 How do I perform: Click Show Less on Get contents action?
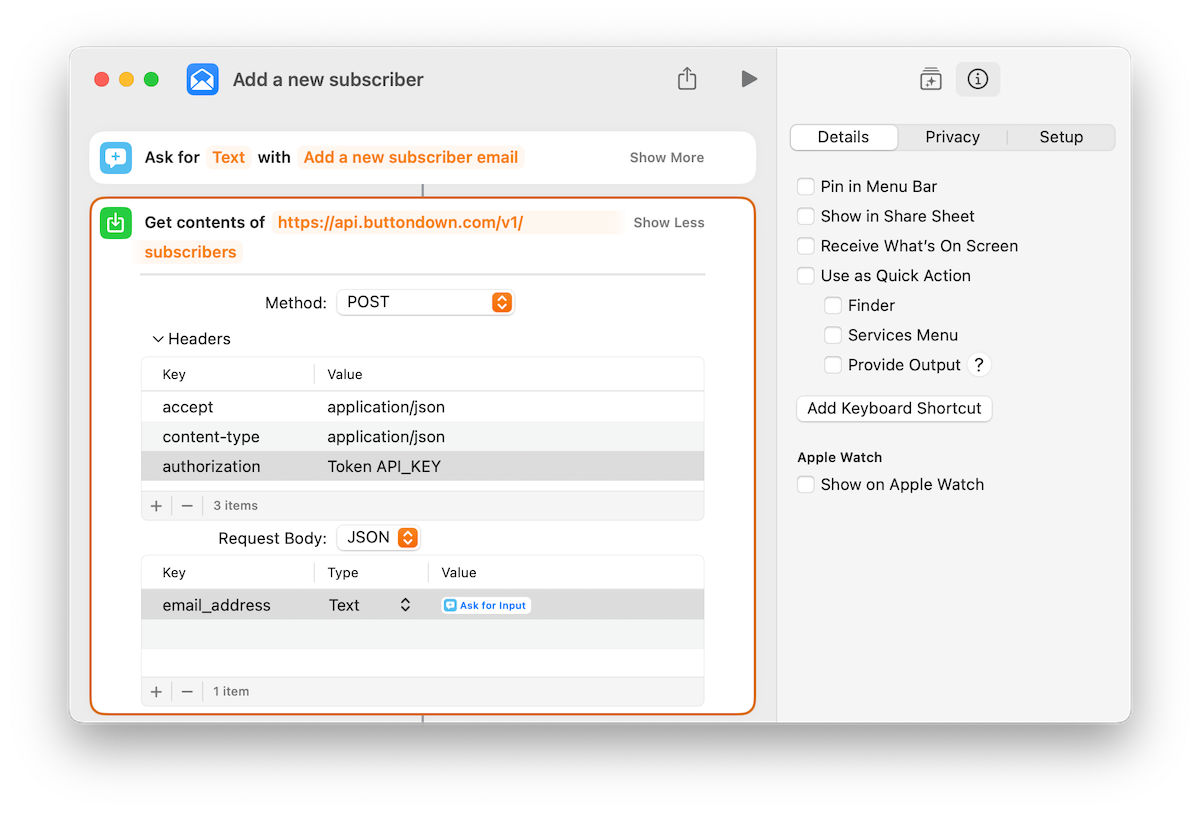669,223
